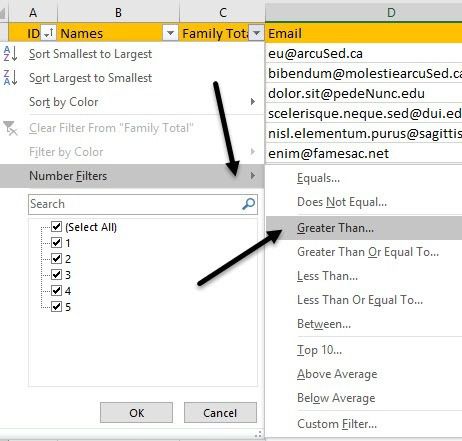Click the resize grip in the filter menu corner
Image resolution: width=462 pixels, height=441 pixels.
258,434
